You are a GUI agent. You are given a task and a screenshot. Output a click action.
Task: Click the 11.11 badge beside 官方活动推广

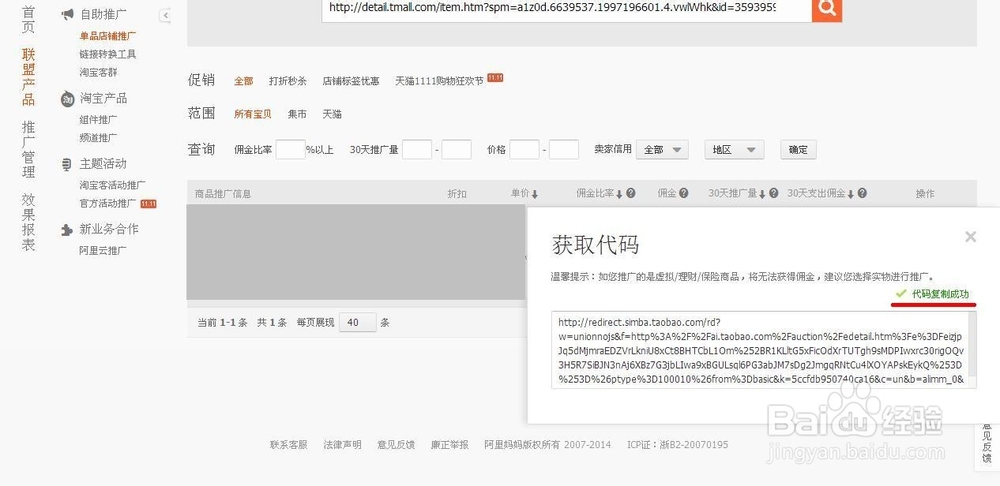click(x=148, y=203)
